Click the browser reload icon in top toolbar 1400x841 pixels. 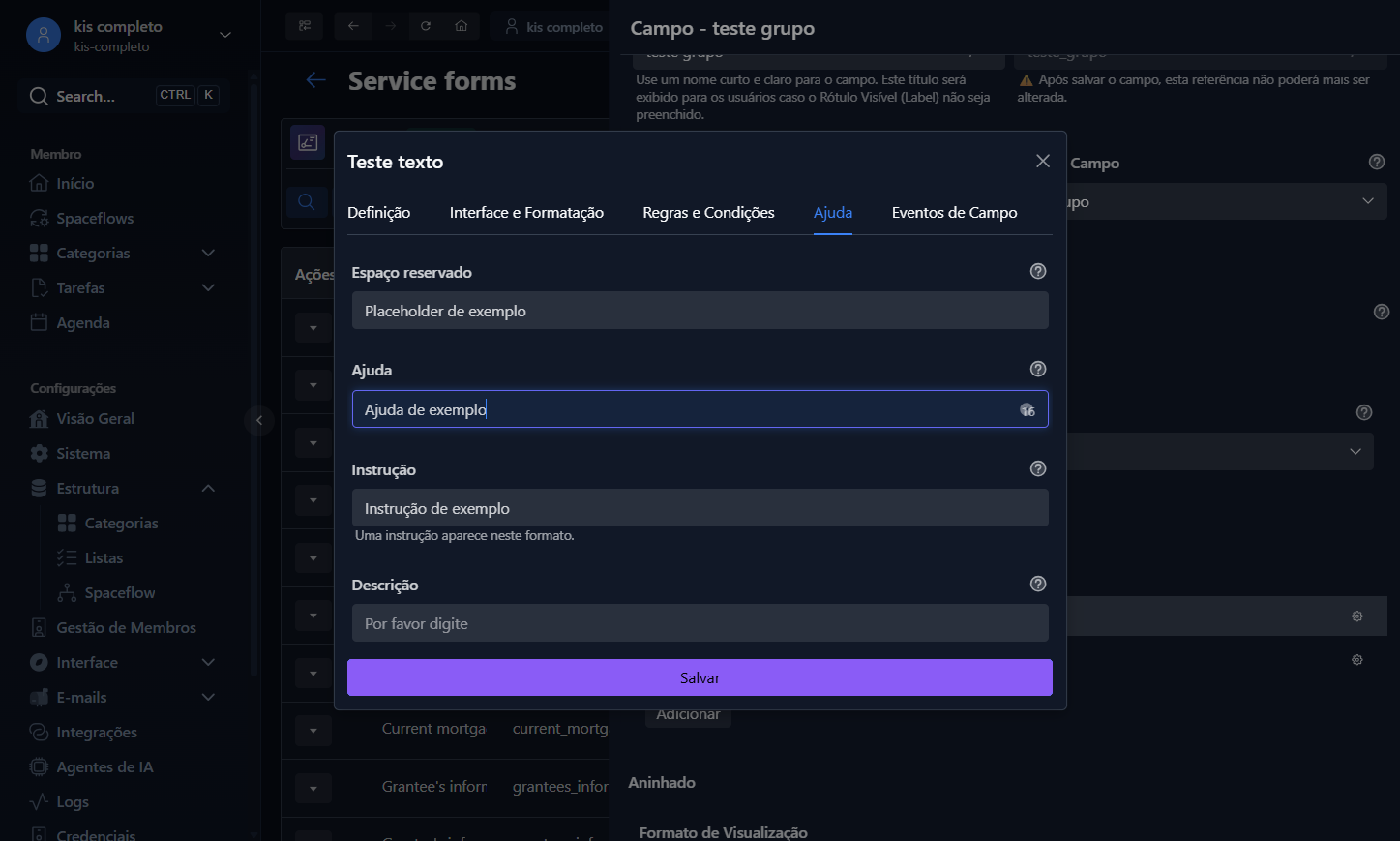(426, 26)
